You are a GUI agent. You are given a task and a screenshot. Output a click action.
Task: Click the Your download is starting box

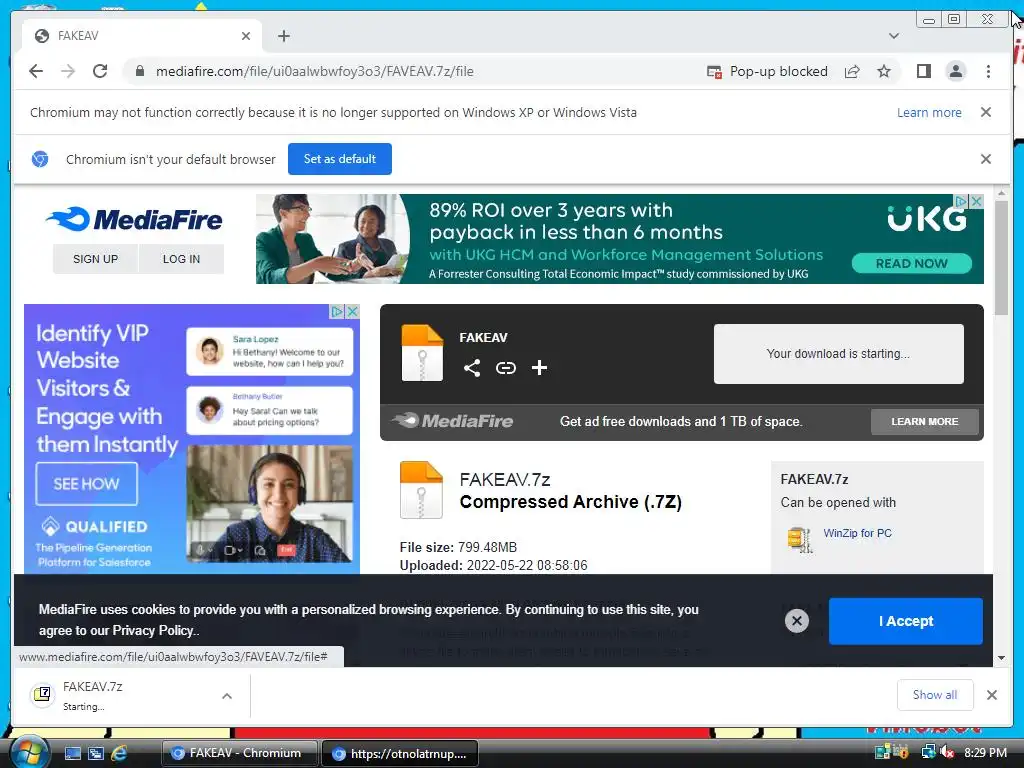pos(839,353)
